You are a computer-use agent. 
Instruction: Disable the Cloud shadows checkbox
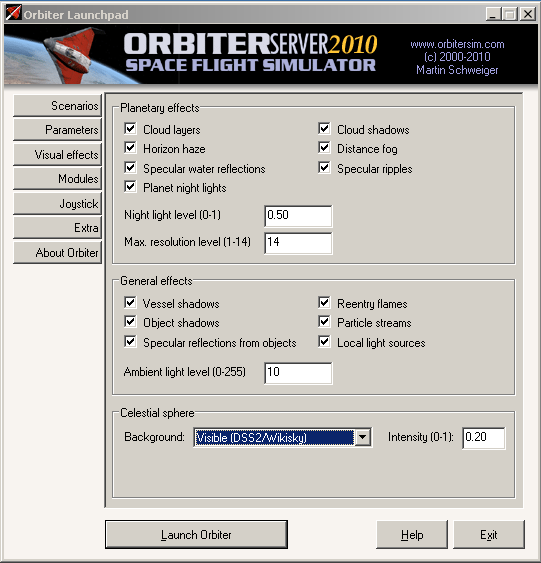point(324,129)
